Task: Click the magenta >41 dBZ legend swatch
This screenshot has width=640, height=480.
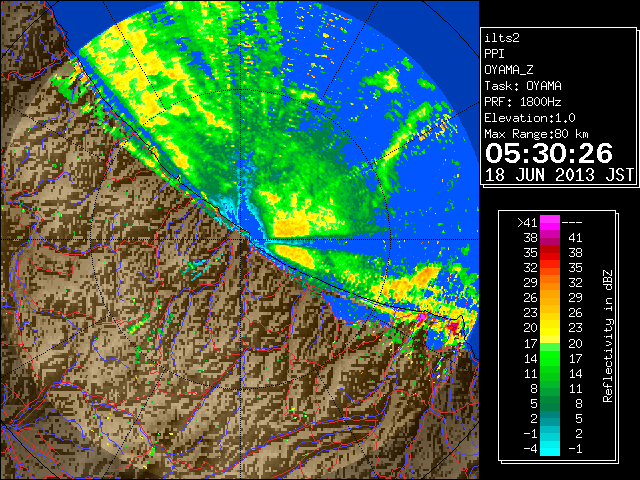Action: (x=550, y=222)
